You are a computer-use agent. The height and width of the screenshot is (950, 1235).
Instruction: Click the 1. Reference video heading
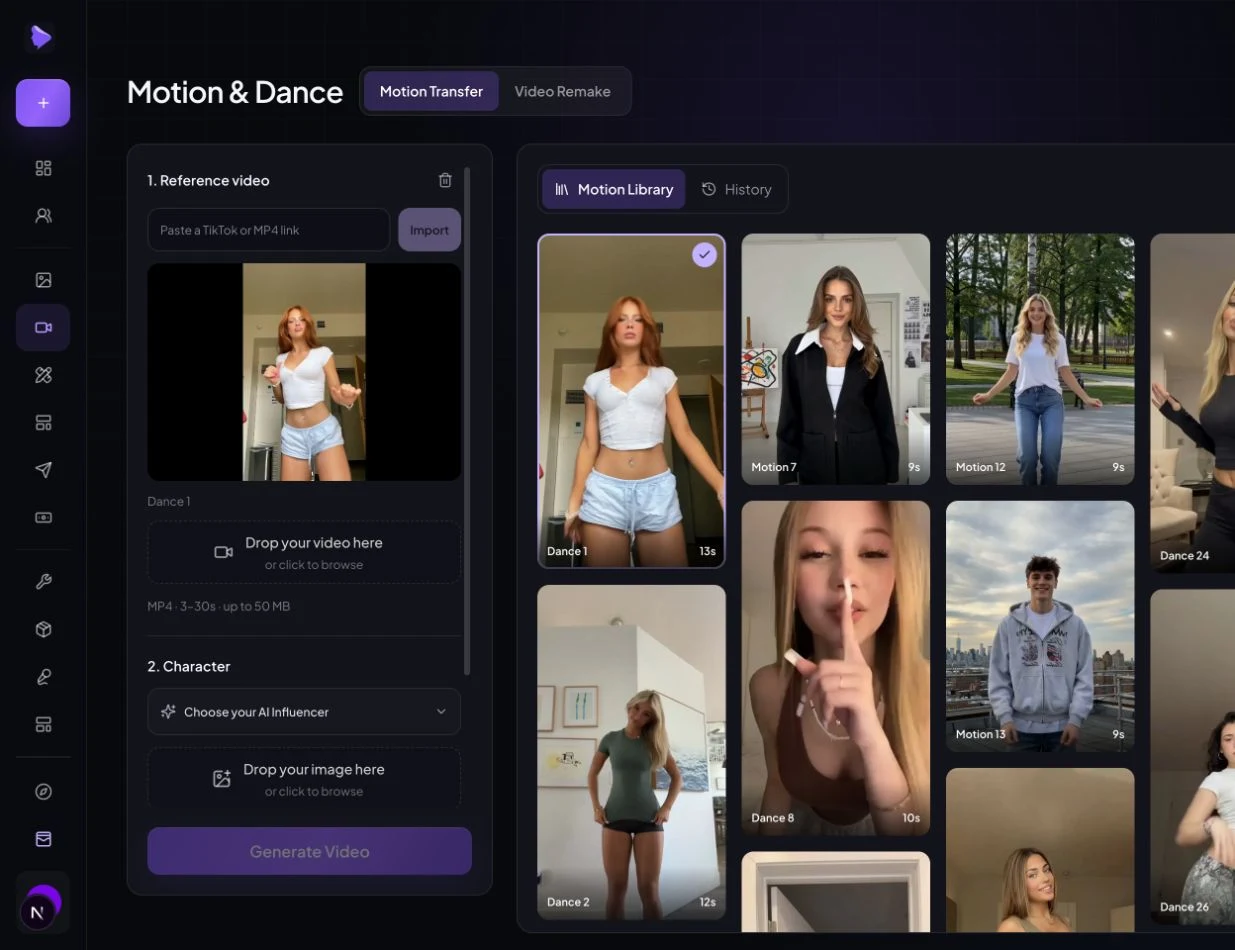pyautogui.click(x=208, y=180)
